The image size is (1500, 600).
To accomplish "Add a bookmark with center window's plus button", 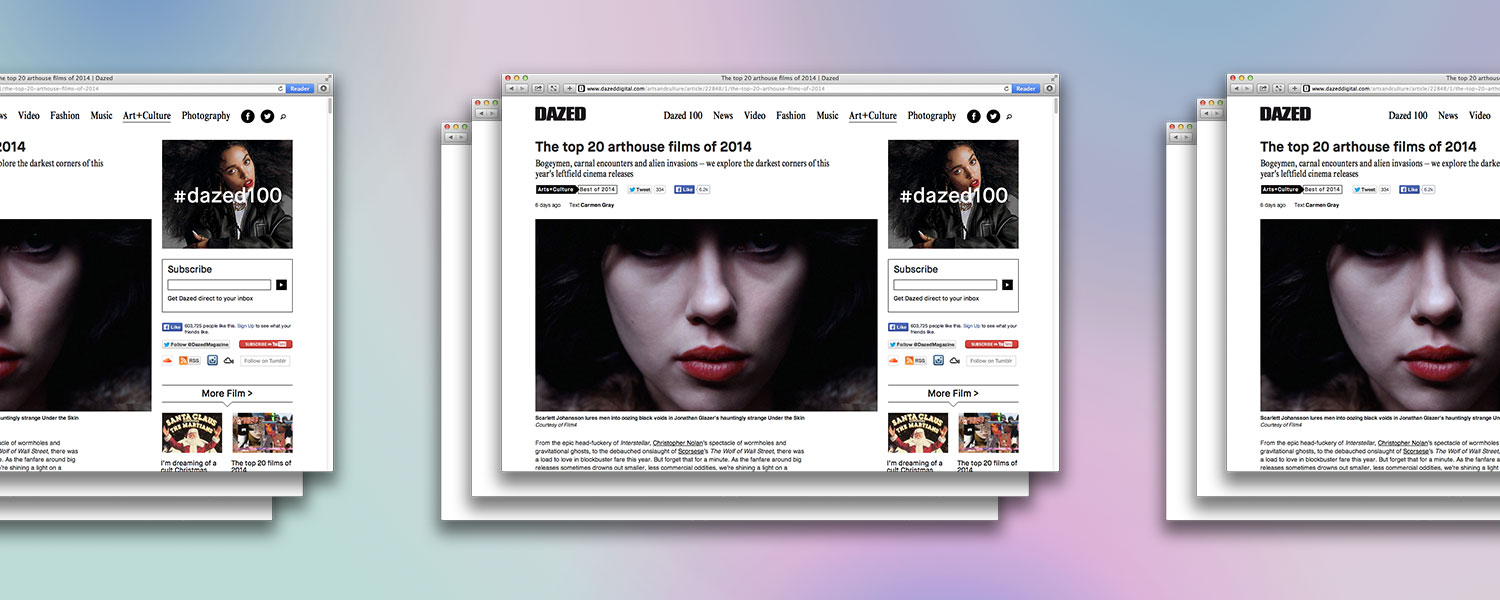I will click(x=569, y=89).
